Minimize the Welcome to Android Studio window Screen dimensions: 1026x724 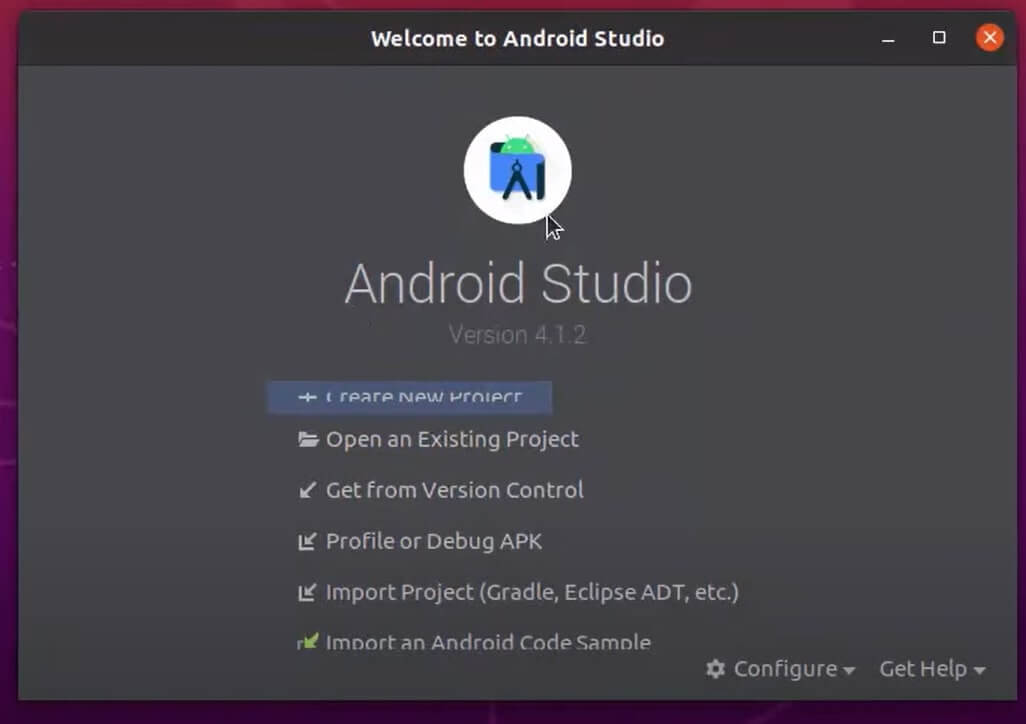coord(889,38)
